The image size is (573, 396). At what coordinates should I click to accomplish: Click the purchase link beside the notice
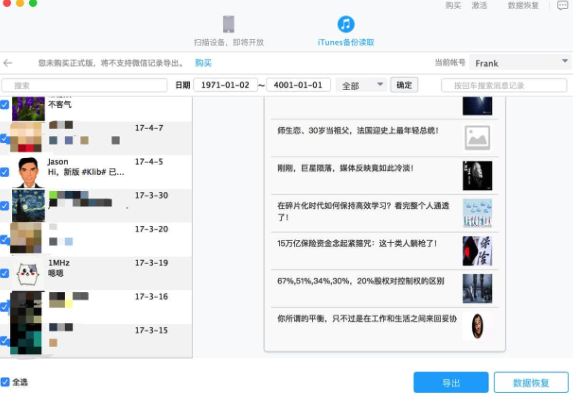pyautogui.click(x=203, y=63)
